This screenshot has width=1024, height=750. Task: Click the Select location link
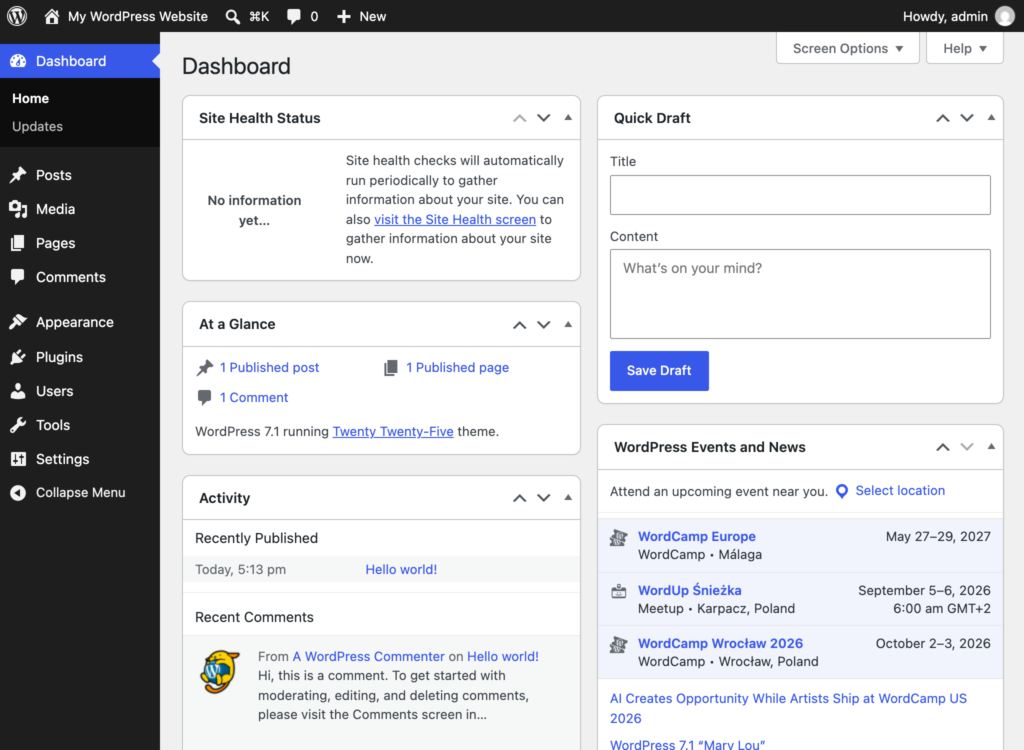(900, 491)
